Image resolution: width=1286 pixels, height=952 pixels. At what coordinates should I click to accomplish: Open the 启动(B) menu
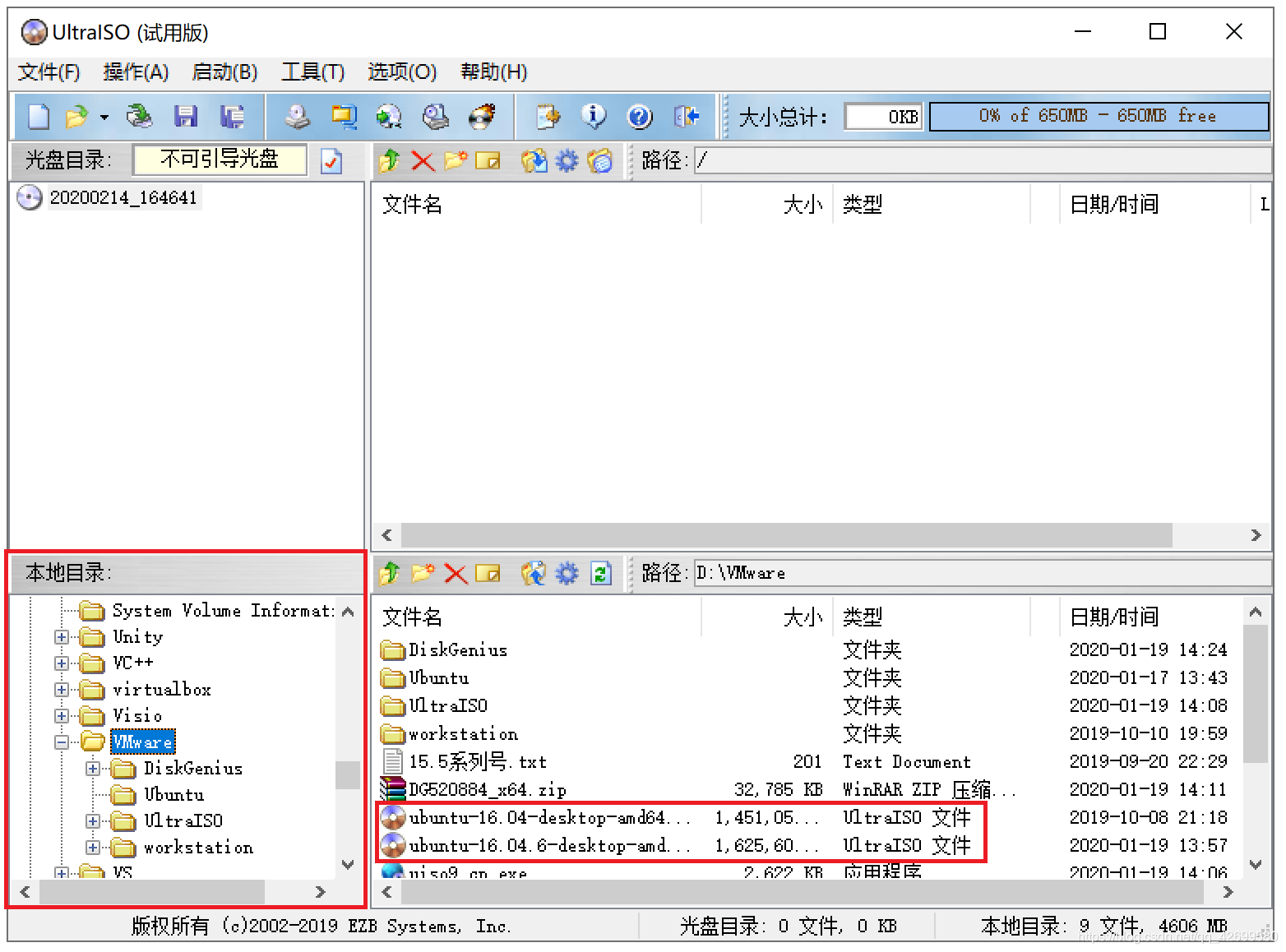click(x=224, y=72)
